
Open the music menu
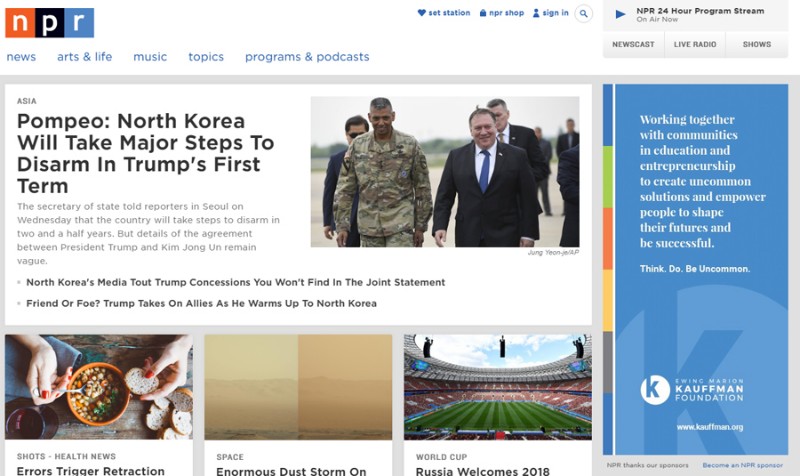(x=150, y=57)
